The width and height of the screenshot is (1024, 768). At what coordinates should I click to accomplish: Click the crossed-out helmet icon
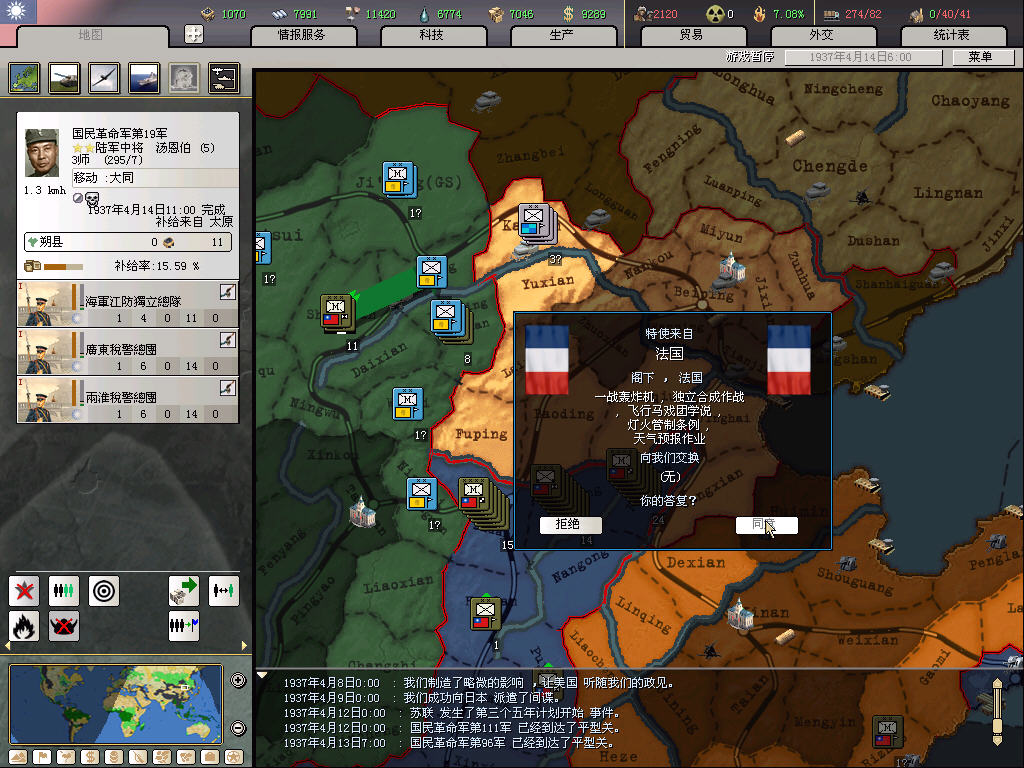tap(64, 626)
